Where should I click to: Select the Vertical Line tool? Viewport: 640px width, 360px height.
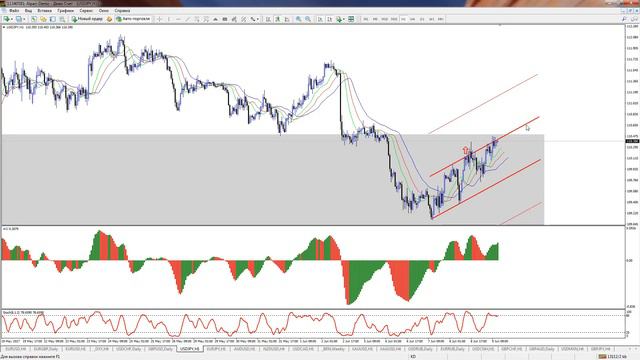tap(169, 19)
